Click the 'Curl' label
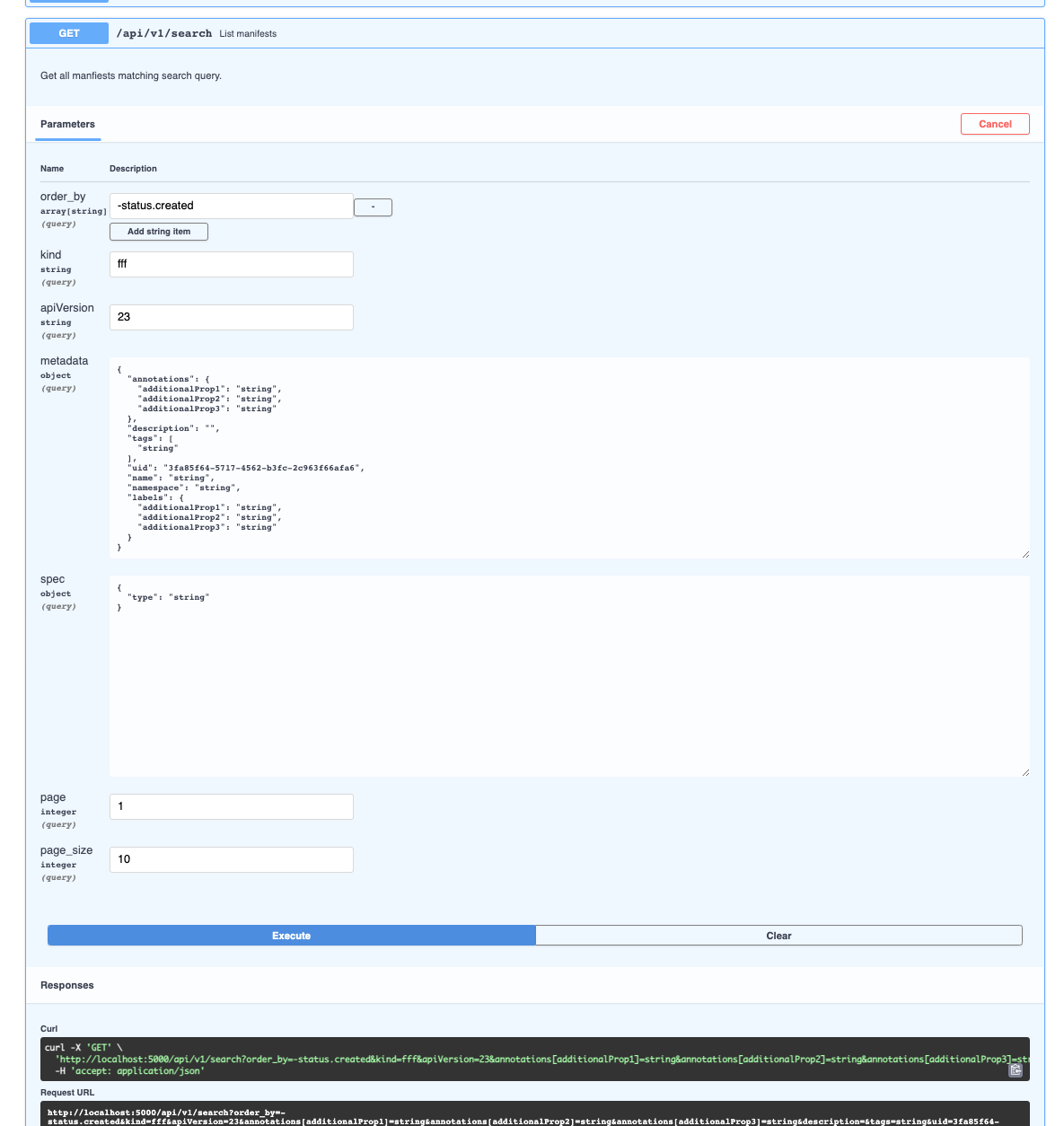 (48, 1029)
